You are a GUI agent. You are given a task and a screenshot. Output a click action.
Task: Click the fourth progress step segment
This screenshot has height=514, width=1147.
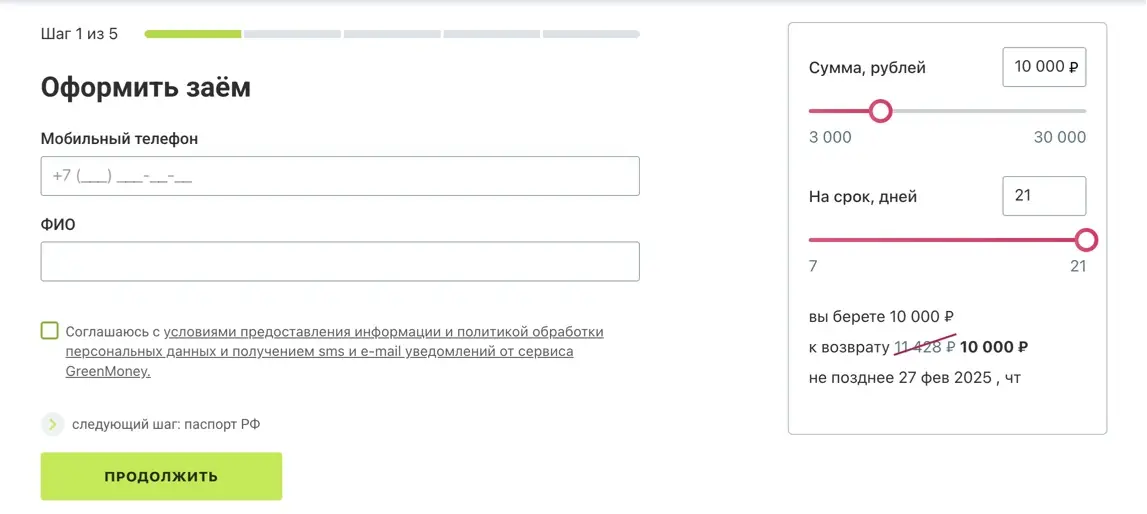[x=492, y=34]
